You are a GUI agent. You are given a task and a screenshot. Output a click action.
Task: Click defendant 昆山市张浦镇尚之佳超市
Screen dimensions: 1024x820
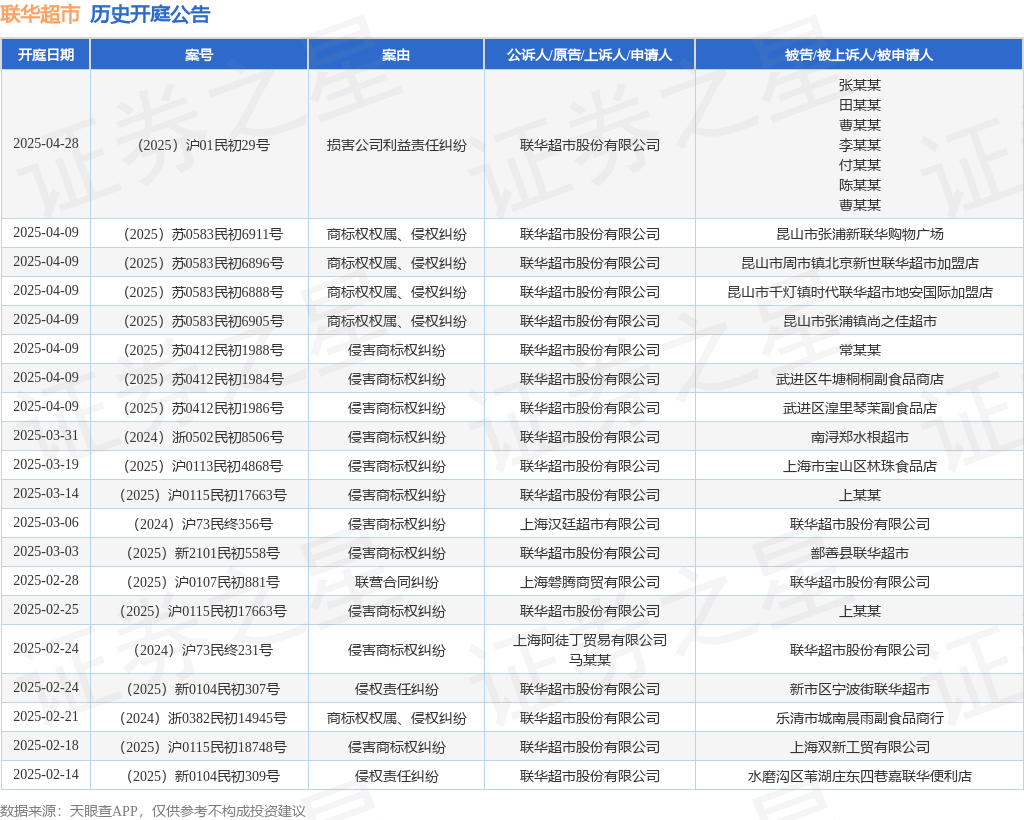pyautogui.click(x=859, y=321)
